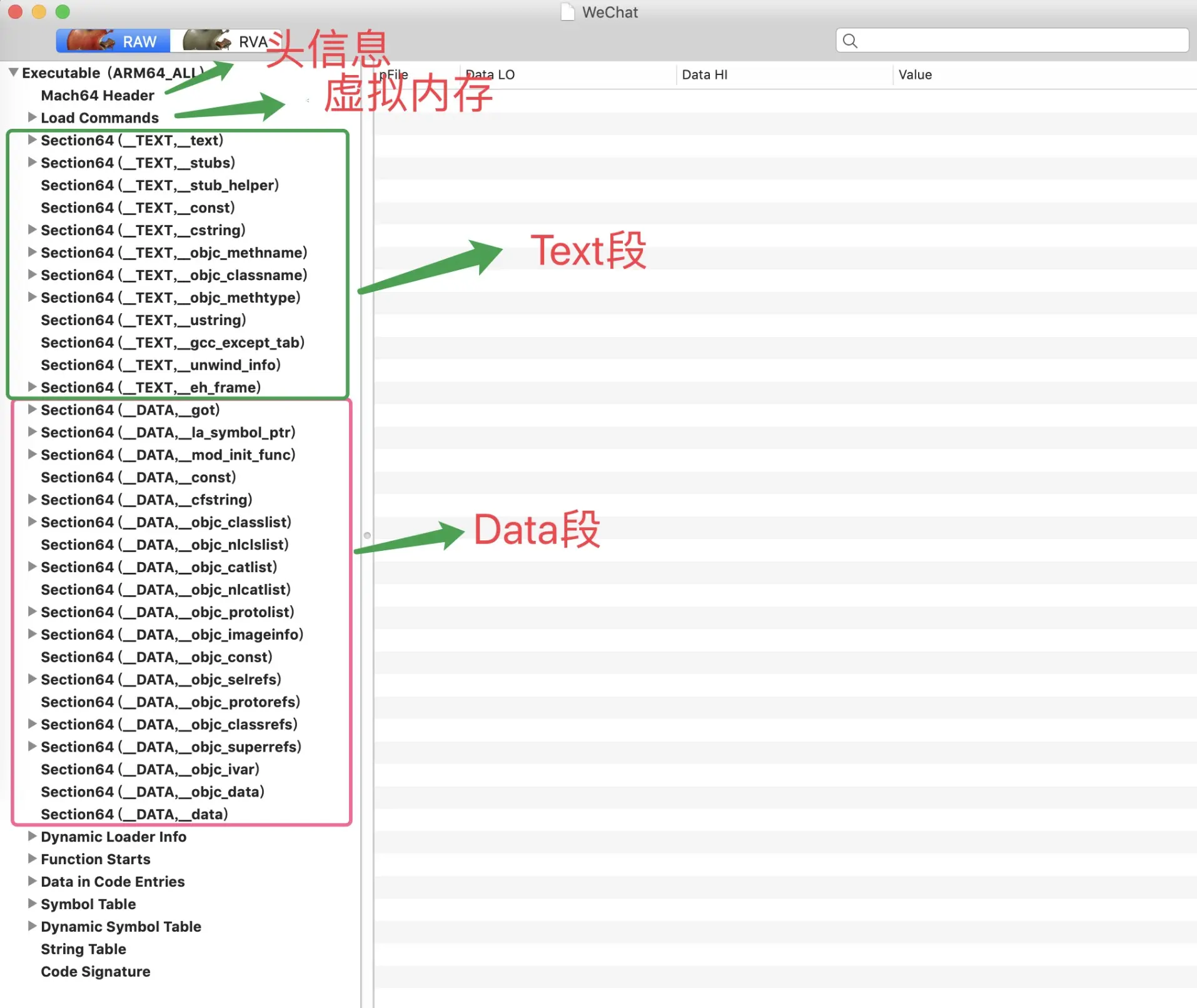Select Section64 (__DATA,__data)

tap(134, 814)
